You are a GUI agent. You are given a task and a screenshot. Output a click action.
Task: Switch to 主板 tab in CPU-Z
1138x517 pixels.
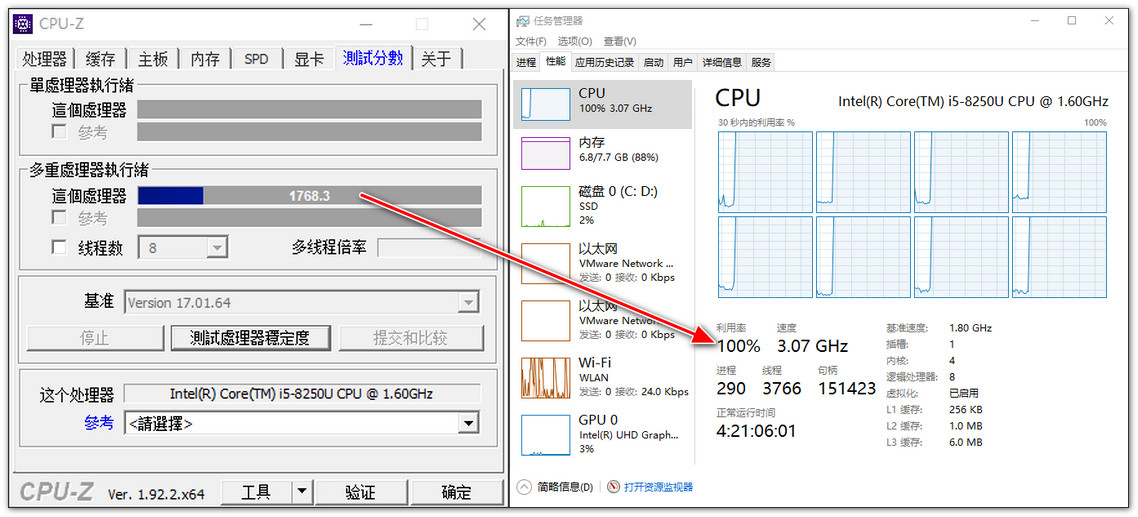tap(153, 59)
